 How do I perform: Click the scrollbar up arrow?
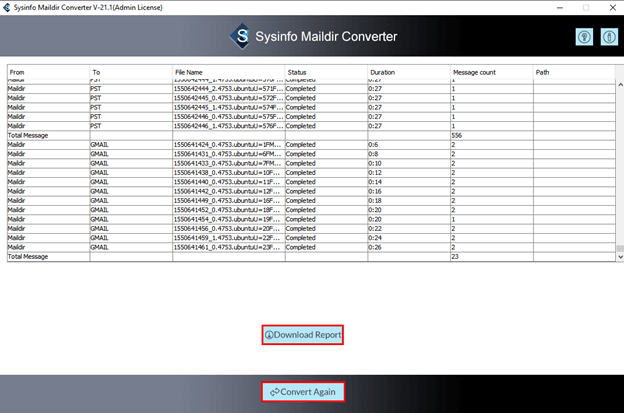pos(619,85)
